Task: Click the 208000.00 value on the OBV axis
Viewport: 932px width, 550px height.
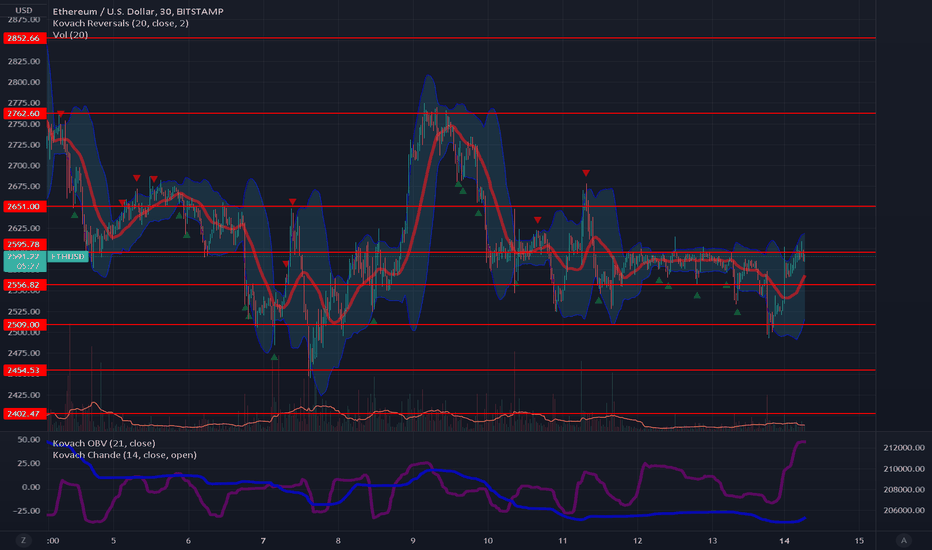Action: (x=904, y=489)
